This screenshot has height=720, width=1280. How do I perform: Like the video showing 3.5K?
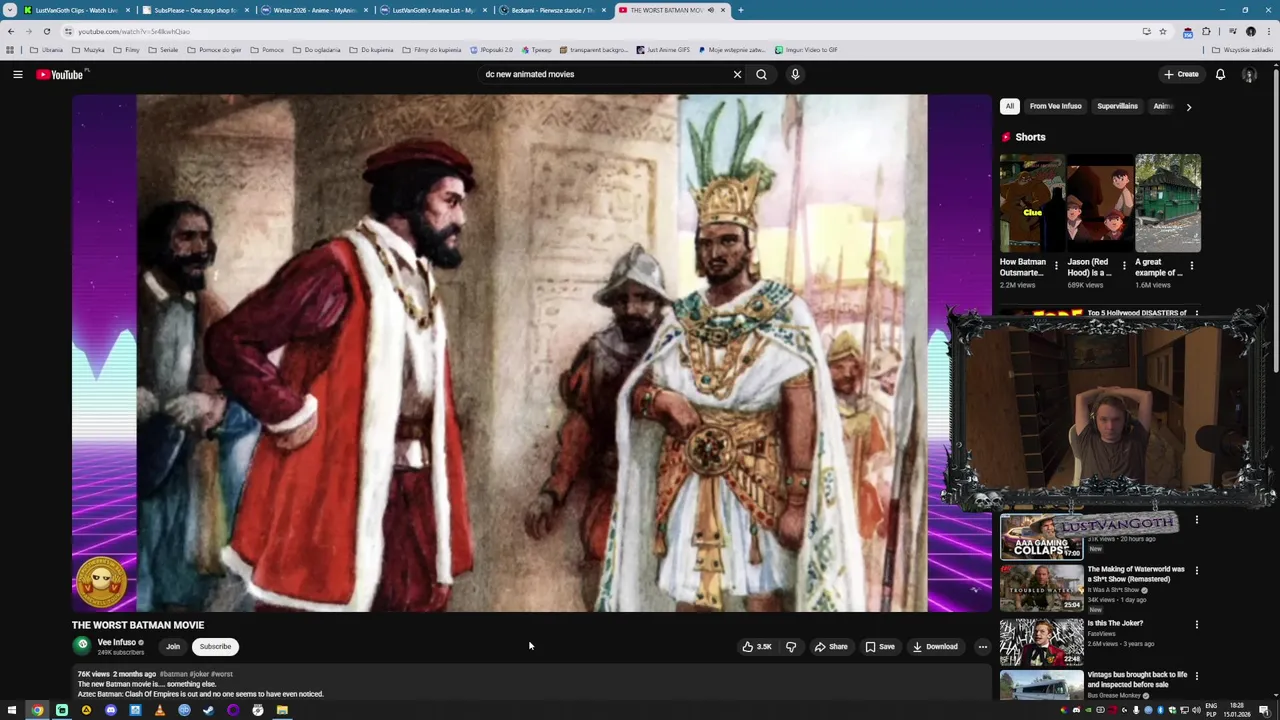[756, 647]
